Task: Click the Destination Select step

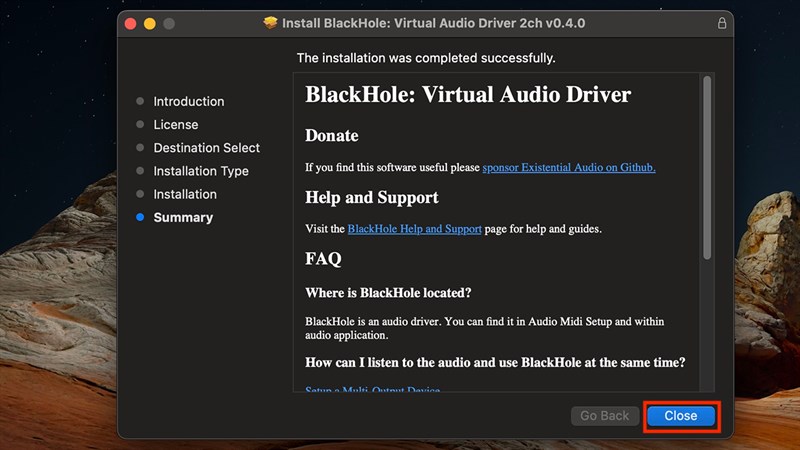Action: 206,148
